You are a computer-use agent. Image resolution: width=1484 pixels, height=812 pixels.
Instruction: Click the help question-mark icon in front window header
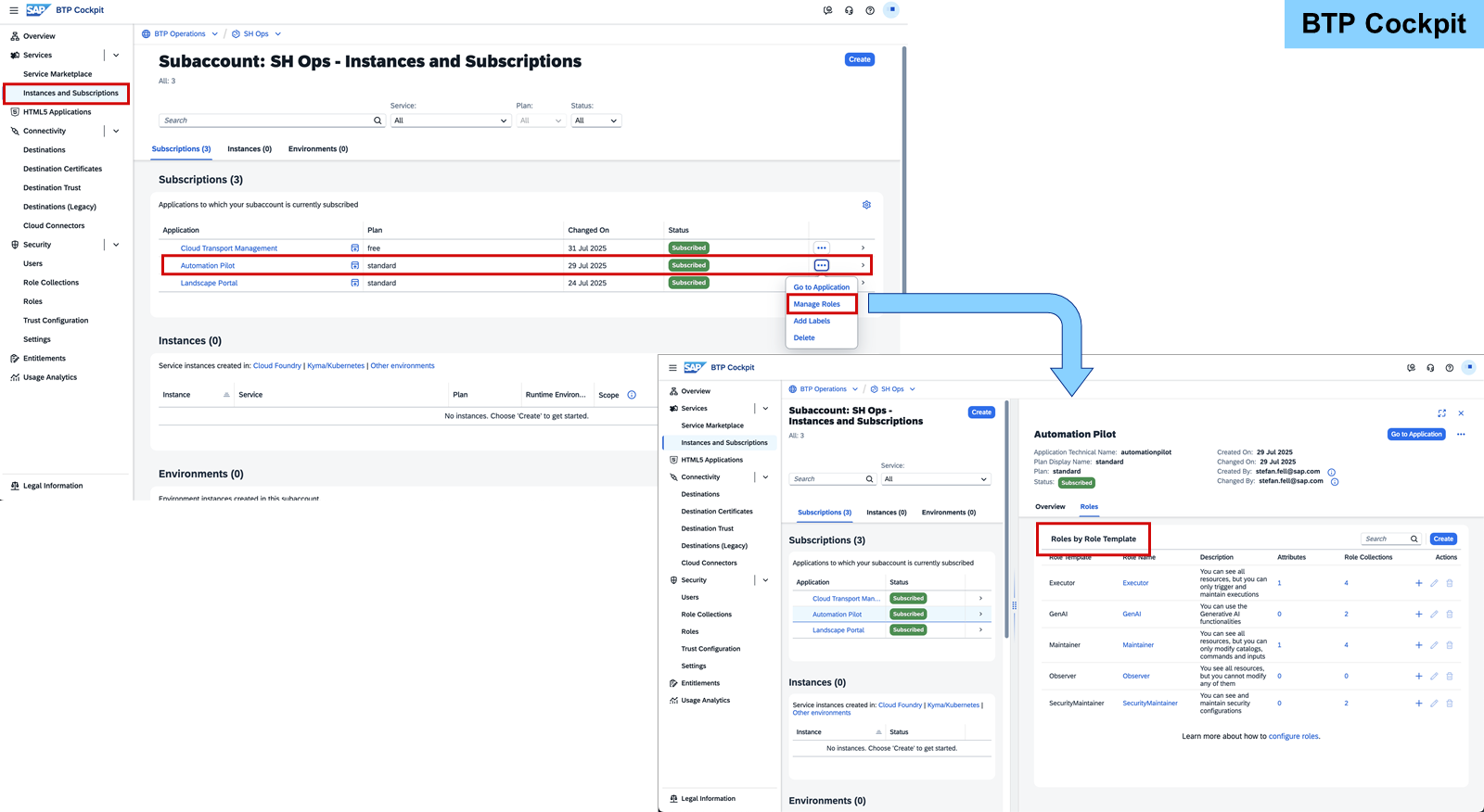pos(1450,368)
